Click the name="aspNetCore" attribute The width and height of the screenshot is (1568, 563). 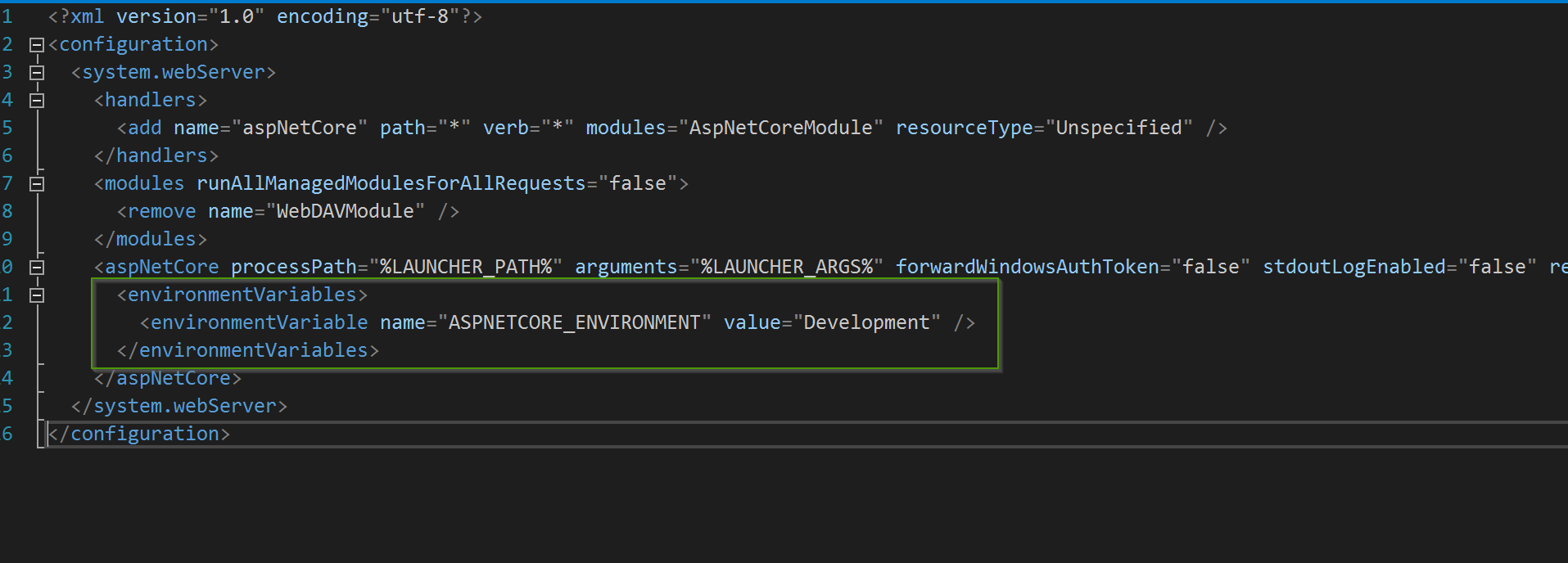[271, 128]
